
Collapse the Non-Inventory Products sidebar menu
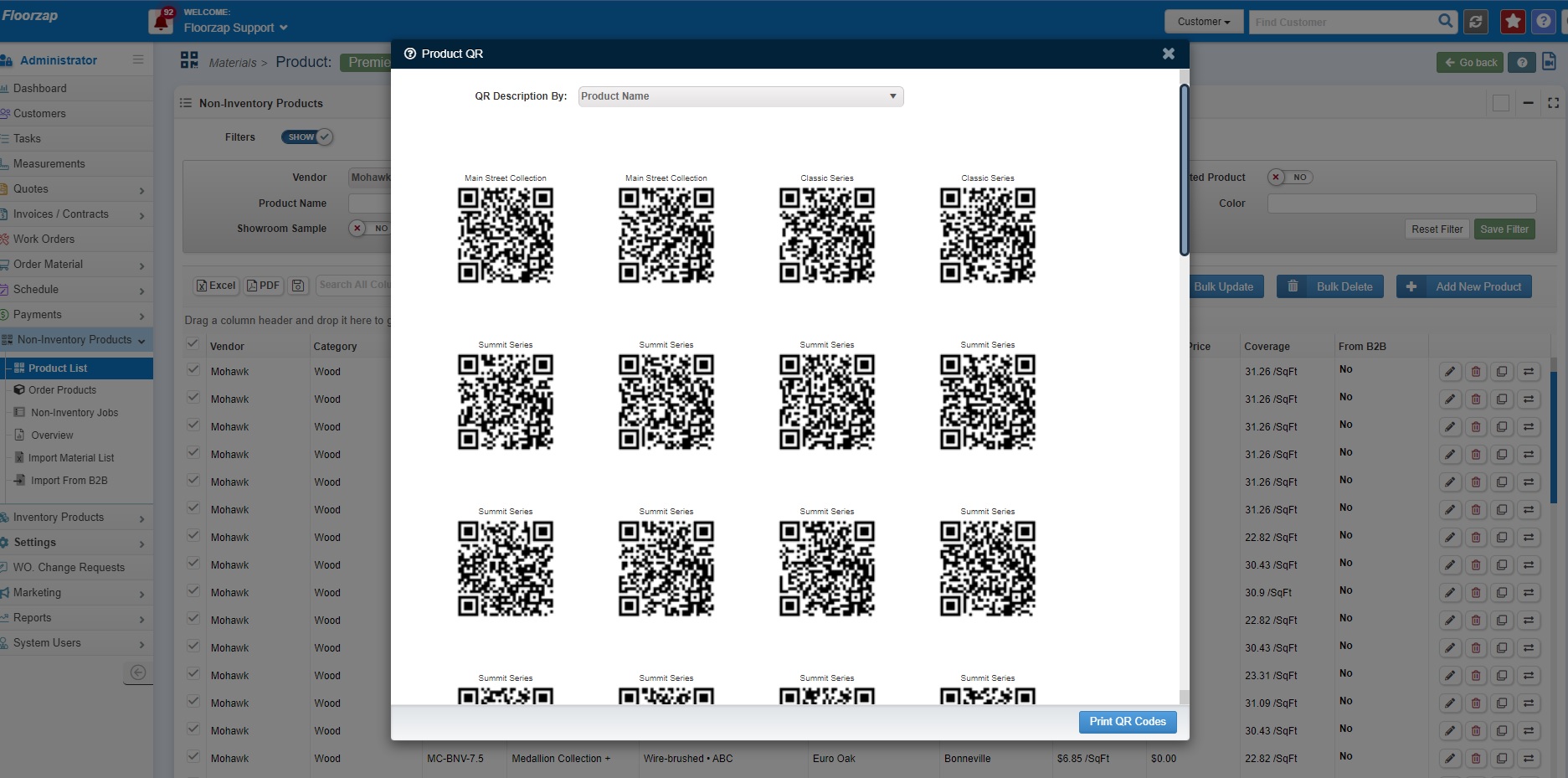click(76, 340)
